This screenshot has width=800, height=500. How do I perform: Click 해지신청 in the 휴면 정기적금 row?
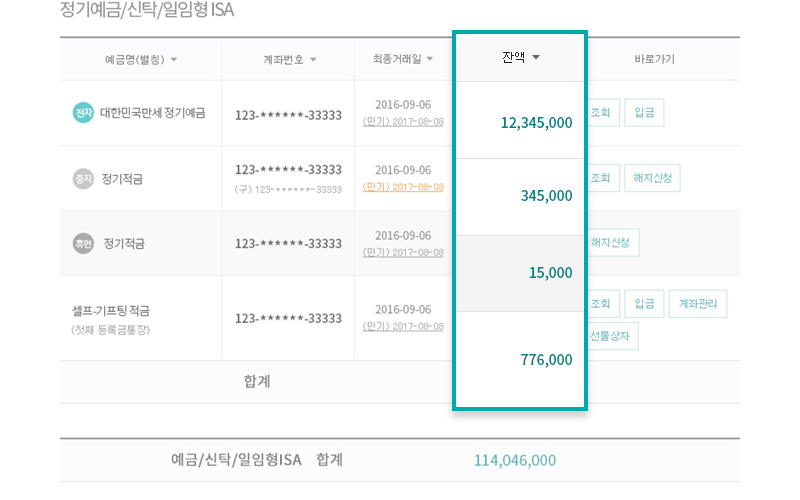tap(613, 242)
